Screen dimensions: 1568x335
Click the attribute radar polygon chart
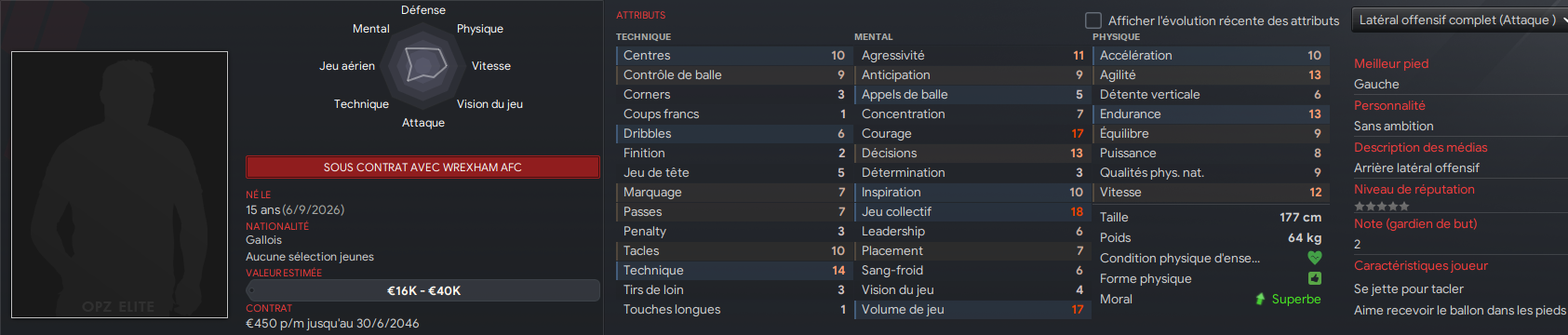pyautogui.click(x=423, y=66)
